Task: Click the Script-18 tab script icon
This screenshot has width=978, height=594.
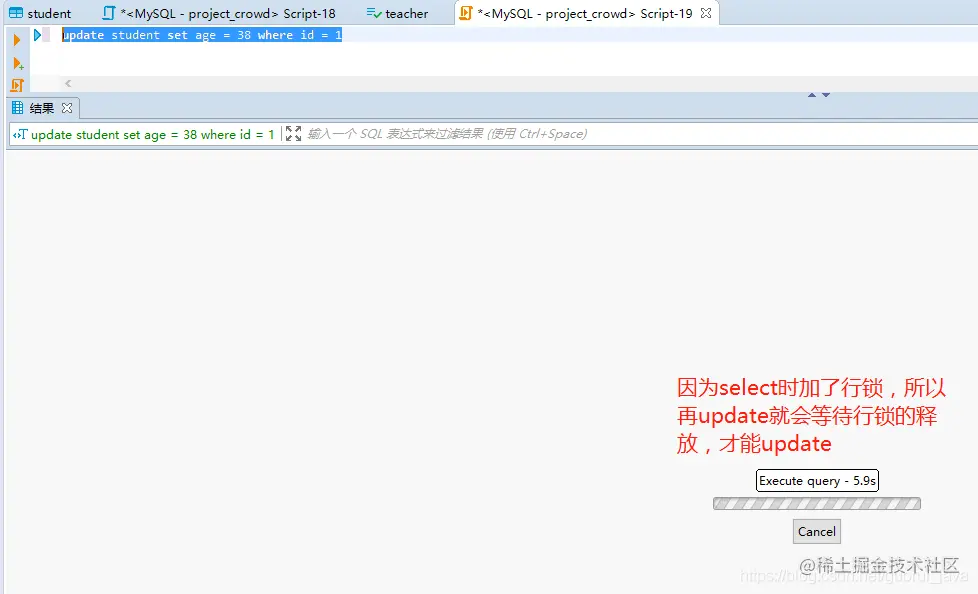Action: 109,13
